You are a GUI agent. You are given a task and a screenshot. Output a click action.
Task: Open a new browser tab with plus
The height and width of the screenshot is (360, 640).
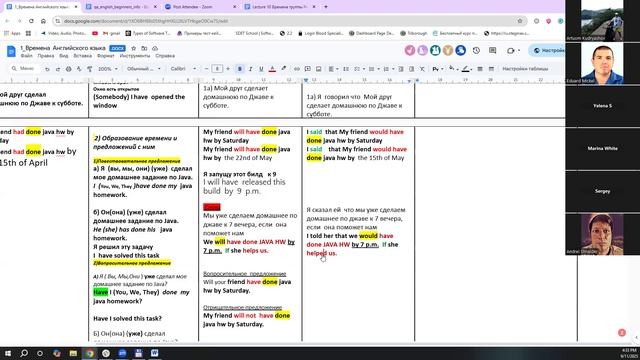tap(326, 7)
